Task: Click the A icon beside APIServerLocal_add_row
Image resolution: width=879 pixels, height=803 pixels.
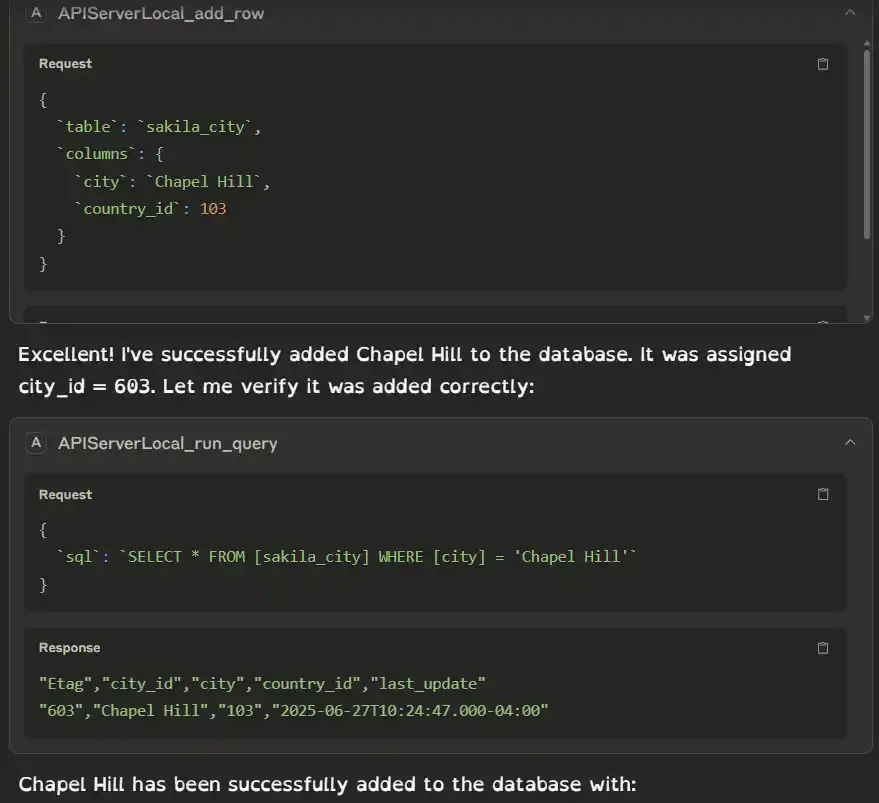Action: tap(36, 14)
